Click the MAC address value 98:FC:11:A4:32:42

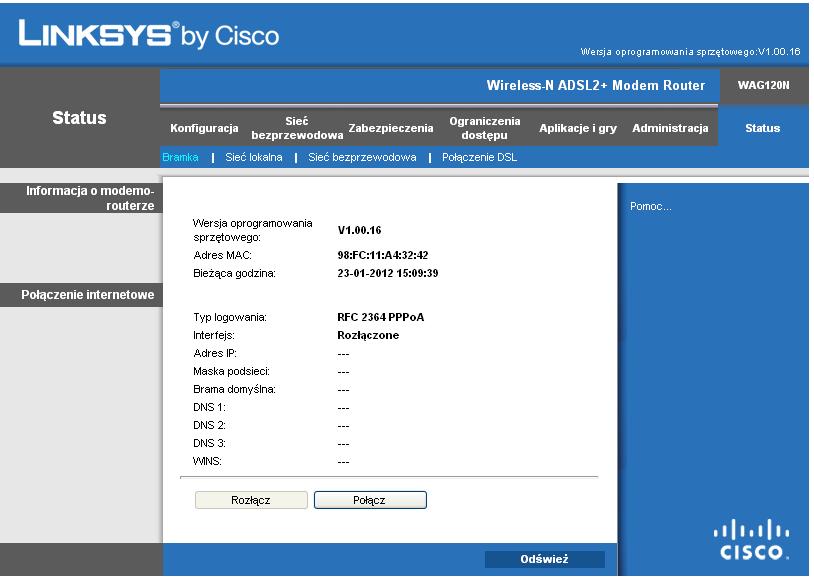383,255
